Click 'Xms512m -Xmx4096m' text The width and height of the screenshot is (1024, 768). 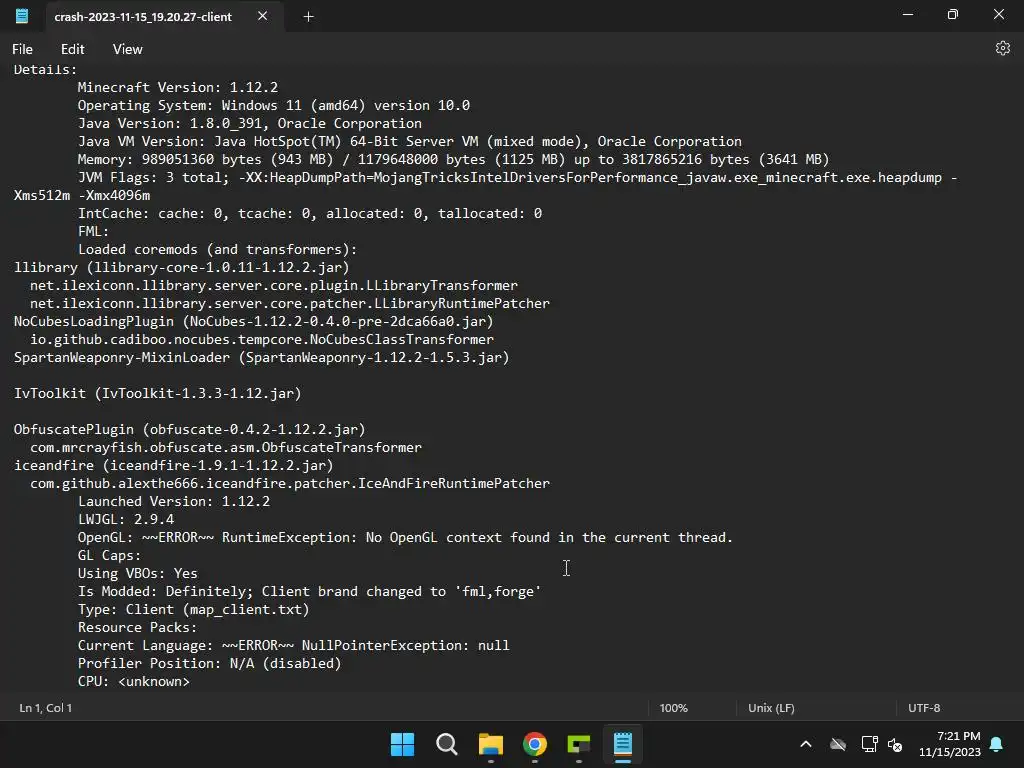click(82, 195)
